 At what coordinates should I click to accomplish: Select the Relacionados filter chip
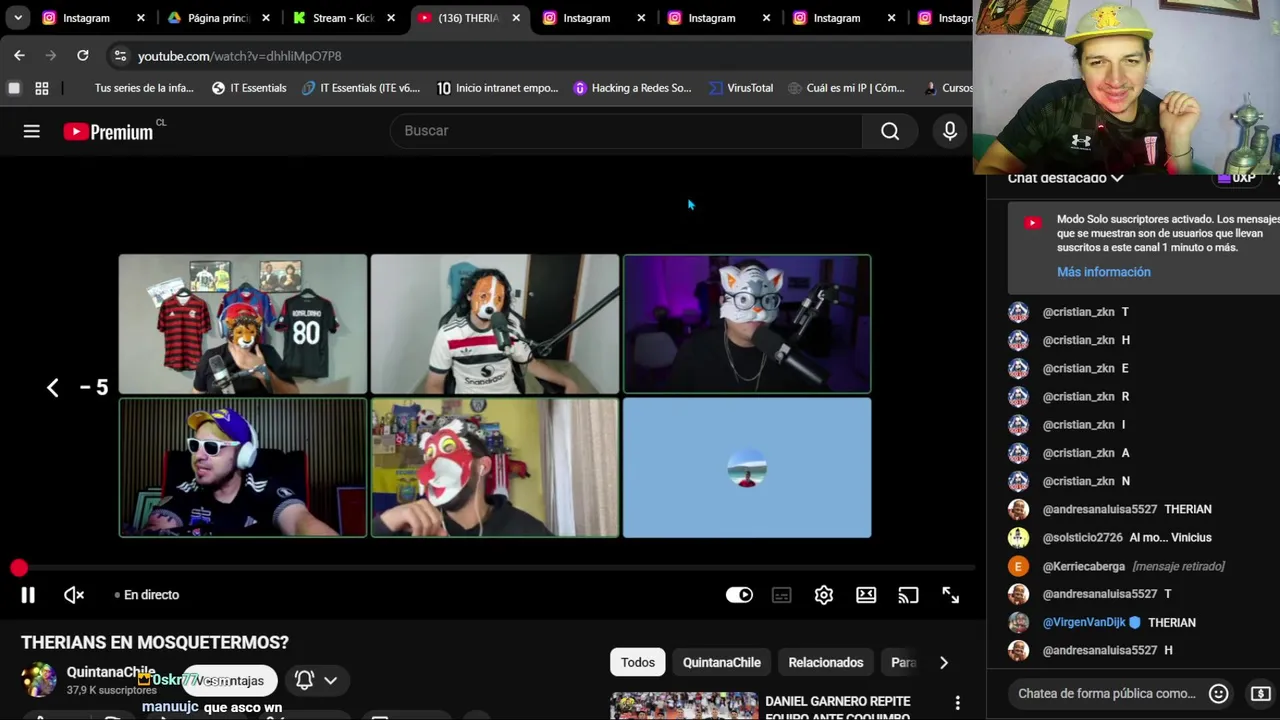tap(826, 662)
